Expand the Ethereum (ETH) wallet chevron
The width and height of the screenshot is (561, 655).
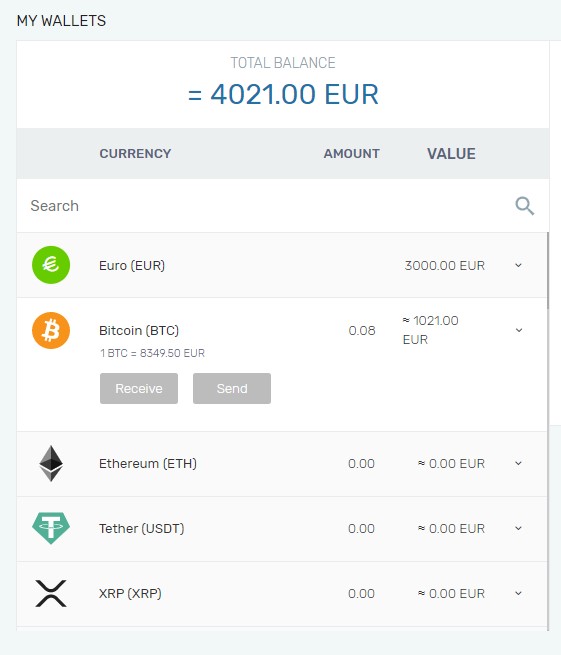coord(518,463)
